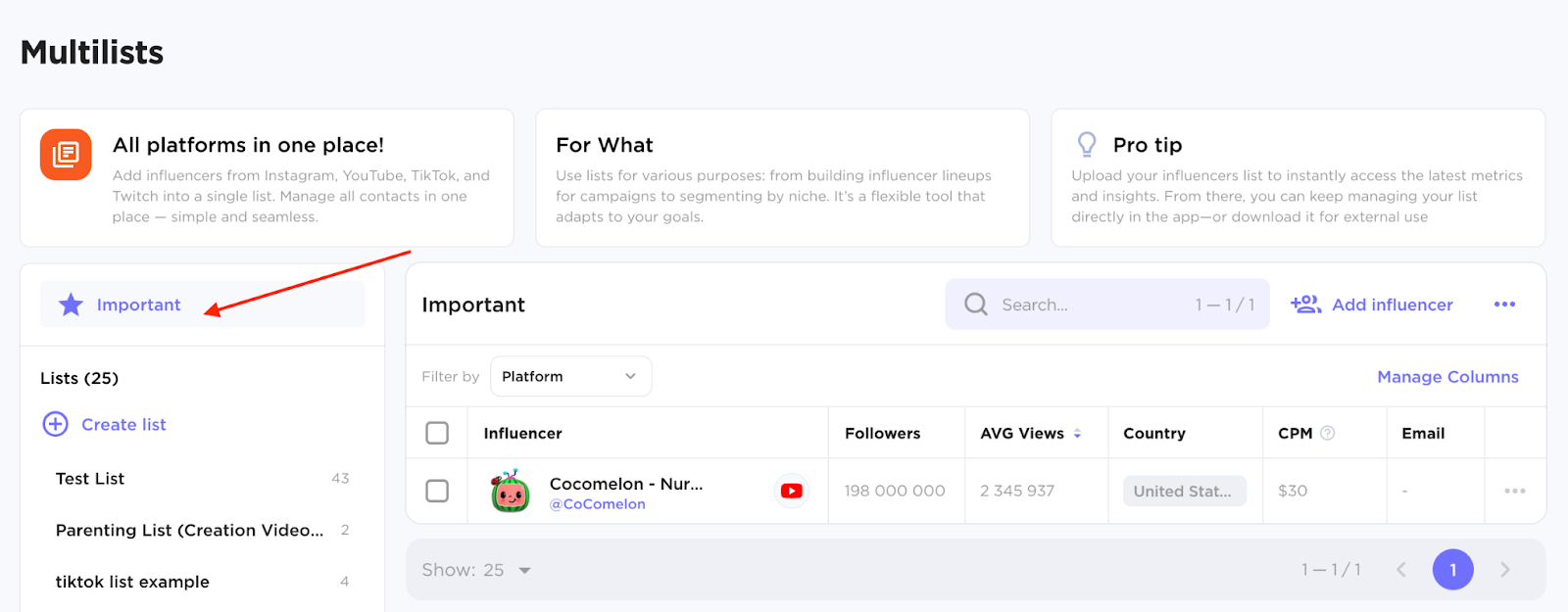Click the orange multilists icon
Viewport: 1568px width, 612px height.
(x=66, y=155)
